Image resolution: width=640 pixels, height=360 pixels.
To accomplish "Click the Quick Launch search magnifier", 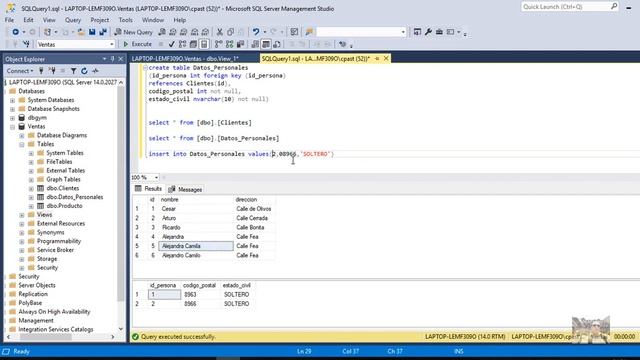I will pyautogui.click(x=614, y=7).
